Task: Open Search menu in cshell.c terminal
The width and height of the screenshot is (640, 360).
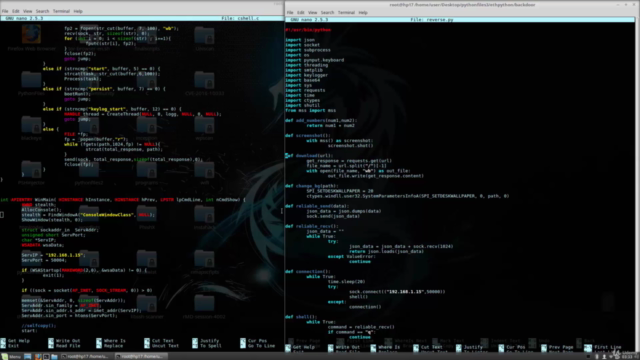Action: point(42,11)
